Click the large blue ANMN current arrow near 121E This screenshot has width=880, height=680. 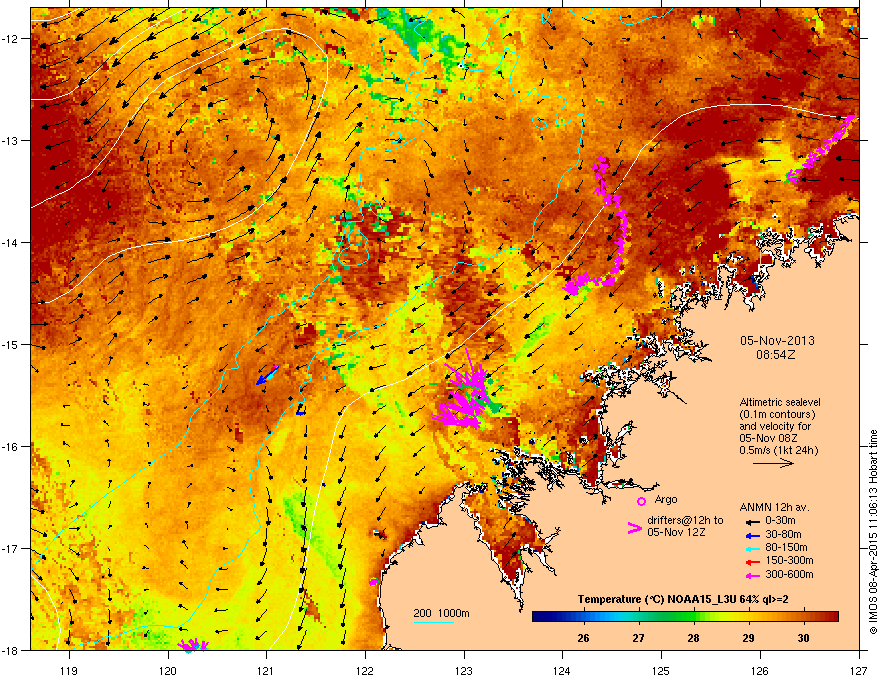267,375
